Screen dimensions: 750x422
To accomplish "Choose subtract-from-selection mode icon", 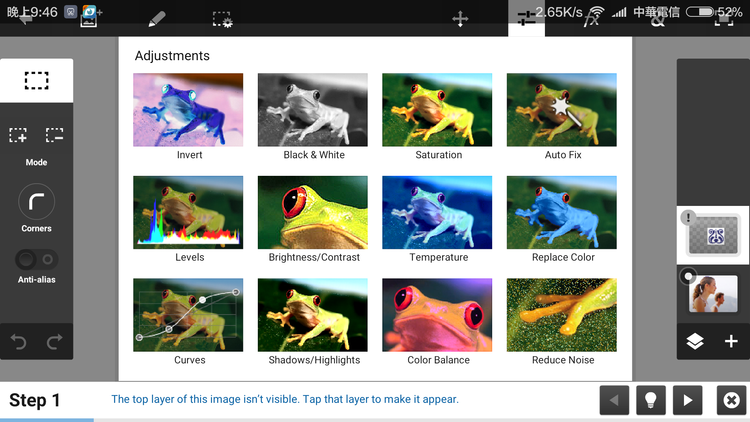I will point(54,135).
